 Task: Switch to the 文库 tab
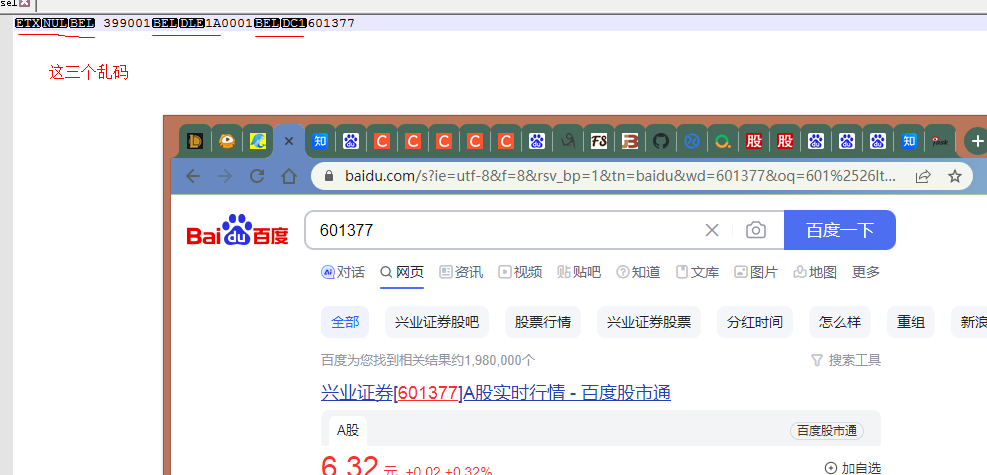click(697, 272)
